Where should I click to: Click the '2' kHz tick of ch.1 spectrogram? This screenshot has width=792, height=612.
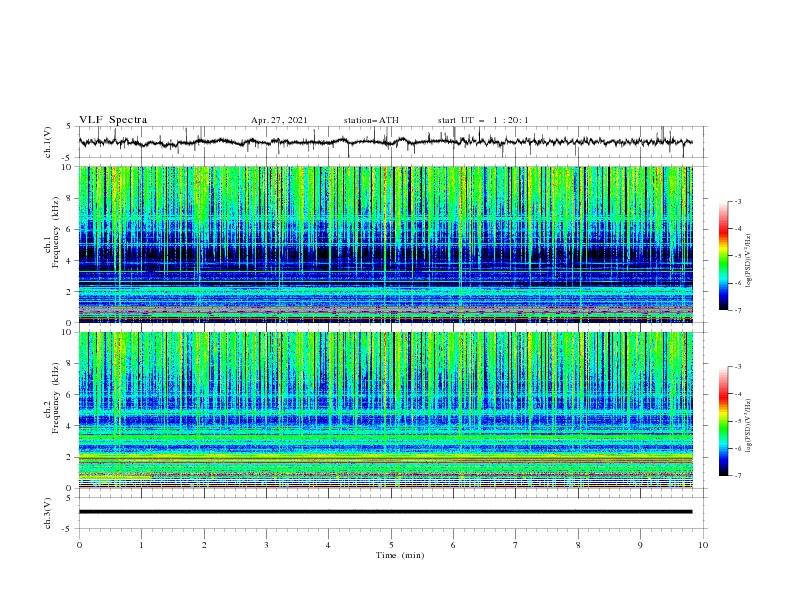tap(70, 292)
